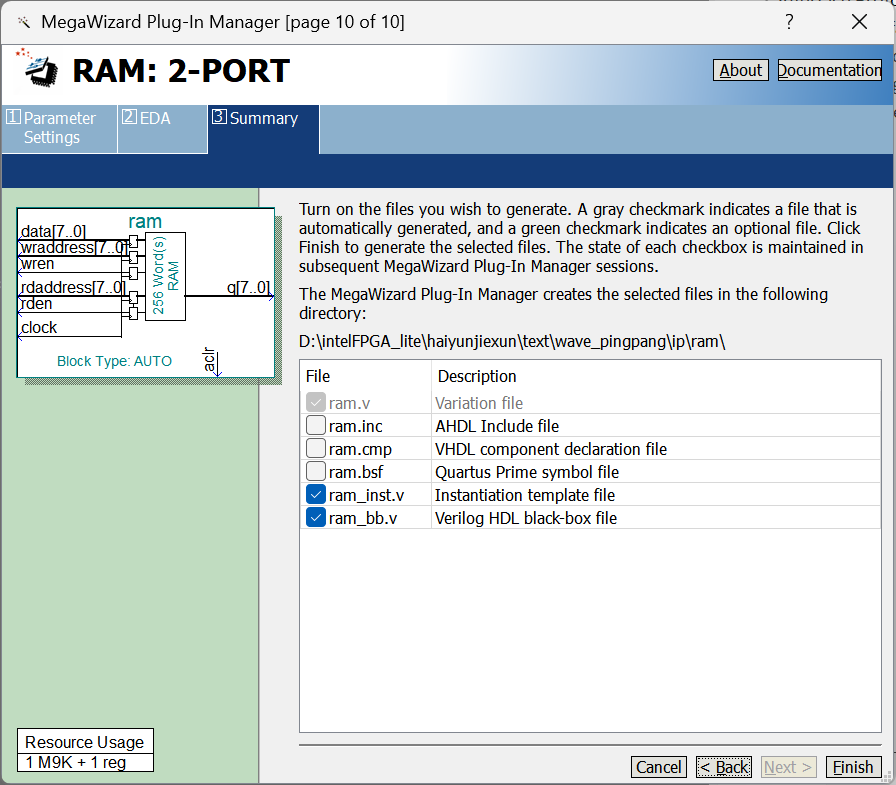This screenshot has width=896, height=785.
Task: Click the 'ram' name above the diagram
Action: click(145, 221)
